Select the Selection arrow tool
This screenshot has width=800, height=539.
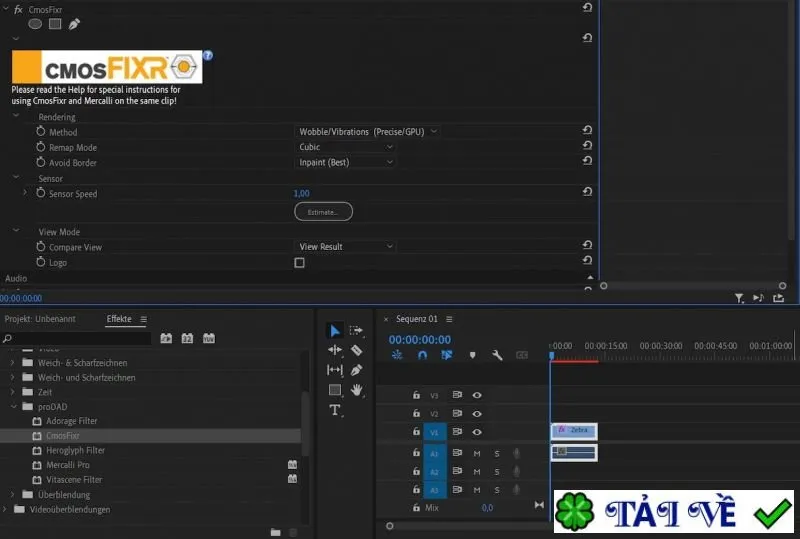coord(335,331)
